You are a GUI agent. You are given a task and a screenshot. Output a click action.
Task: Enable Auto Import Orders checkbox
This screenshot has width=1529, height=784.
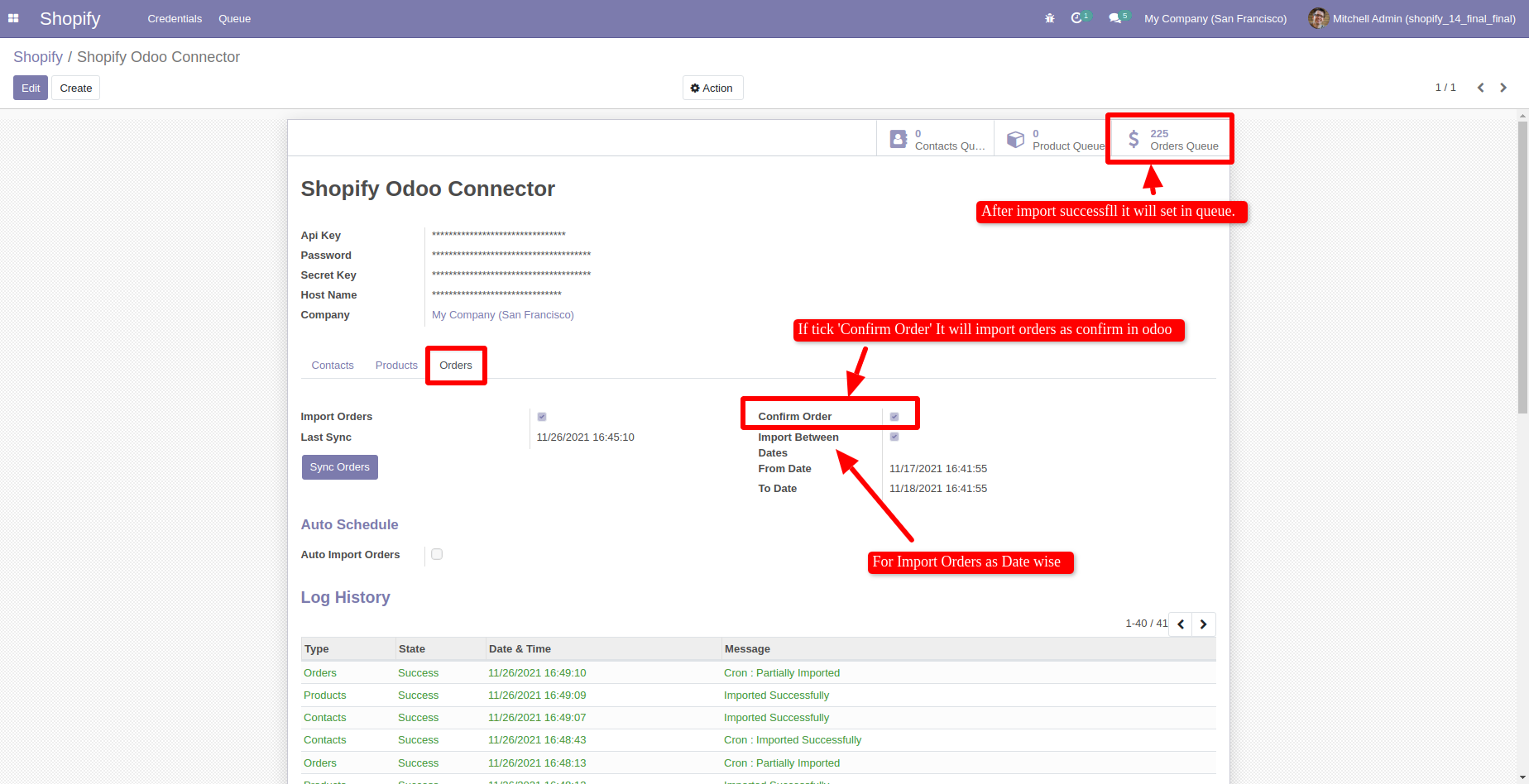(x=437, y=554)
